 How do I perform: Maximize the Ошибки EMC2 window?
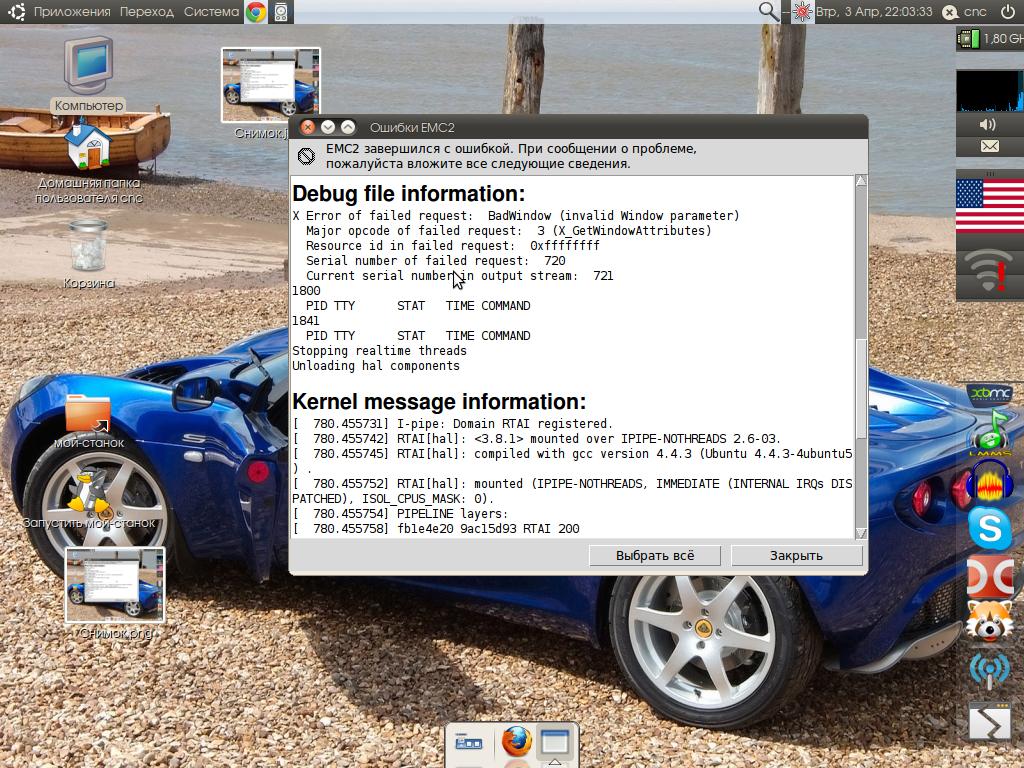point(348,127)
